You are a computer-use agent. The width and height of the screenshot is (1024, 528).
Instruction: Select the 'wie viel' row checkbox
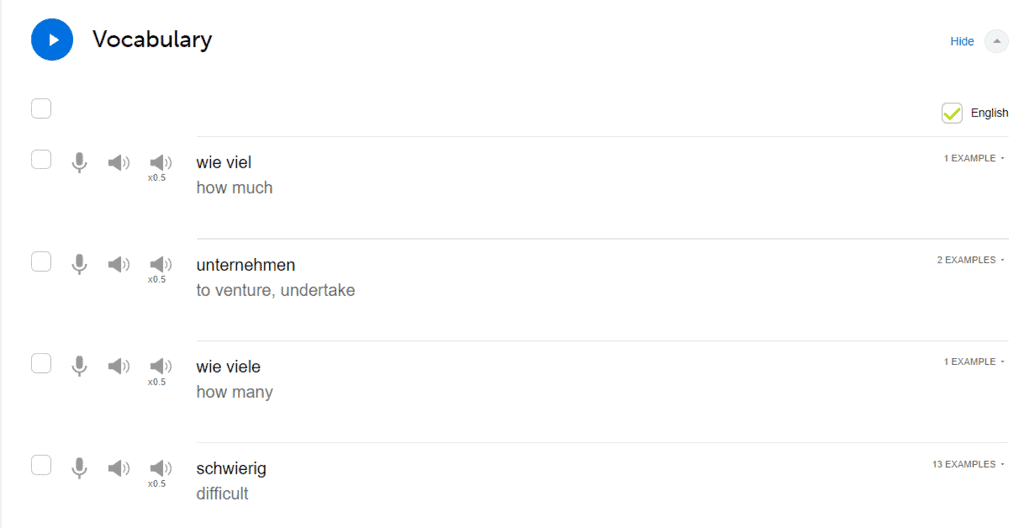click(x=41, y=160)
